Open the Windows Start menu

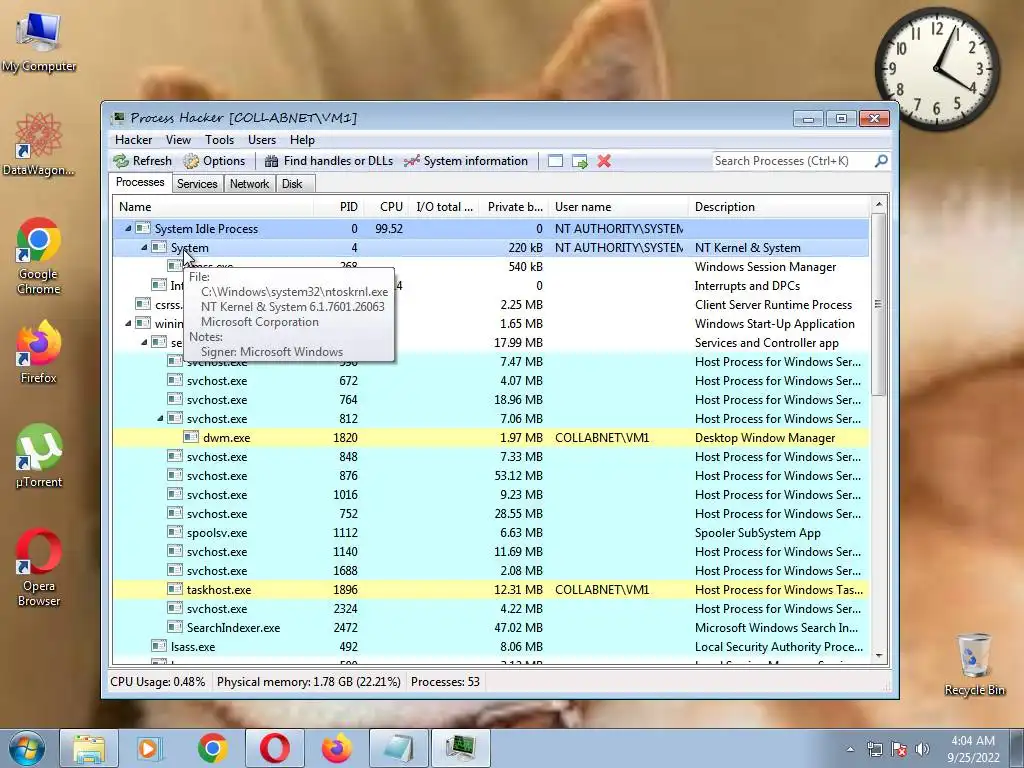click(x=26, y=748)
